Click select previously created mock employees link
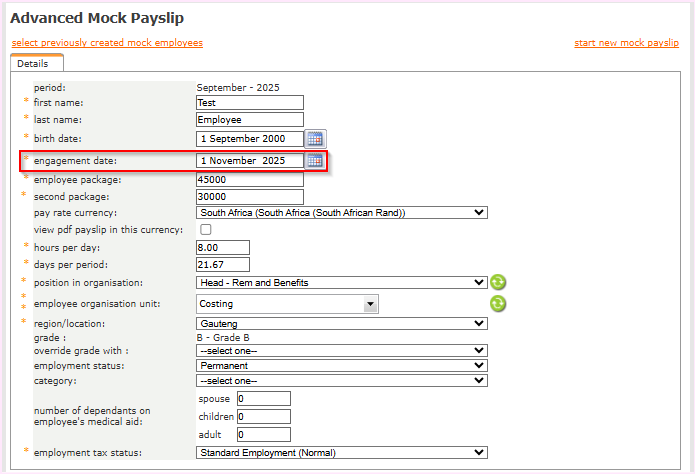The width and height of the screenshot is (695, 474). (x=107, y=43)
